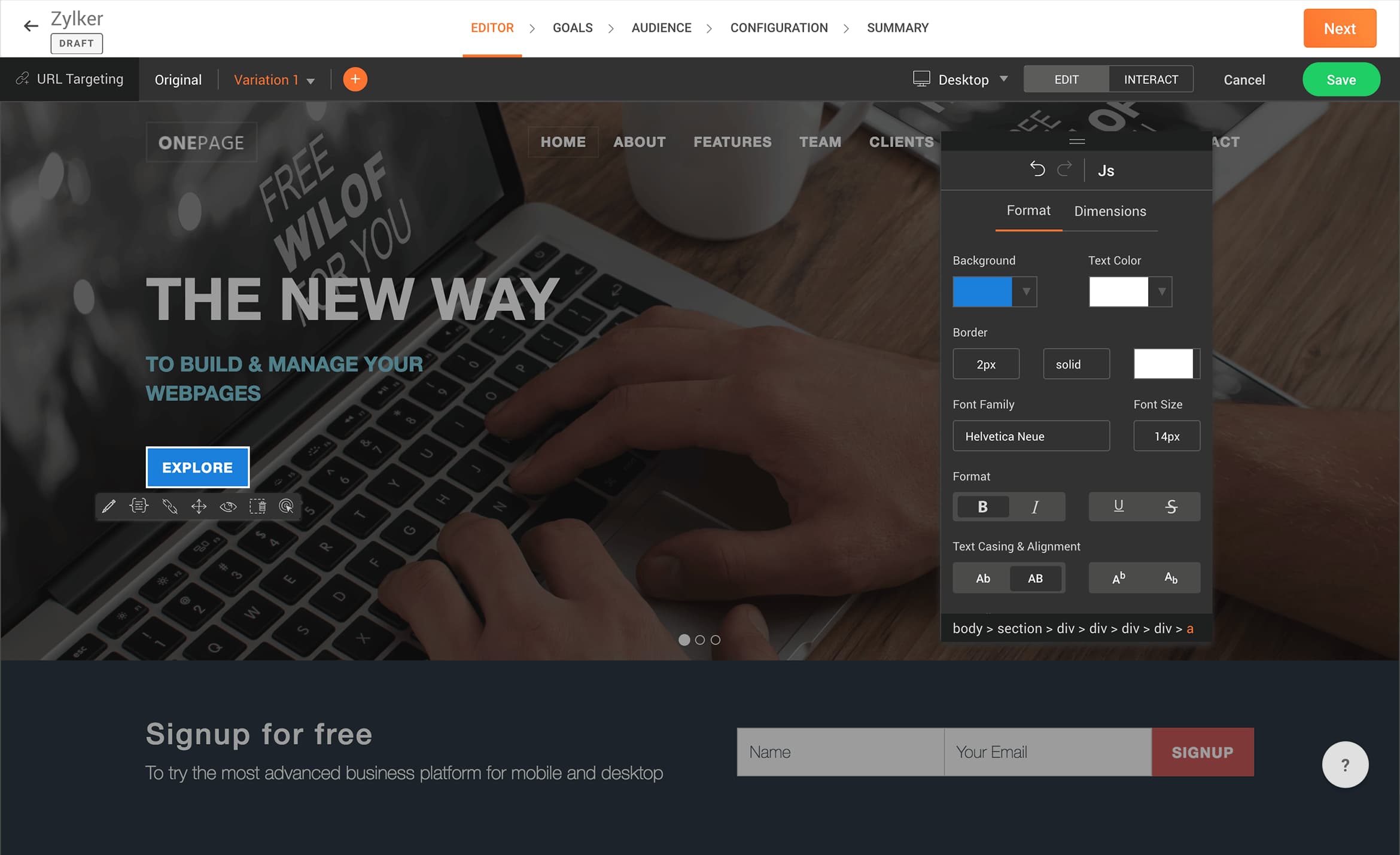Enable INTERACT mode in editor toolbar
This screenshot has height=855, width=1400.
point(1150,79)
